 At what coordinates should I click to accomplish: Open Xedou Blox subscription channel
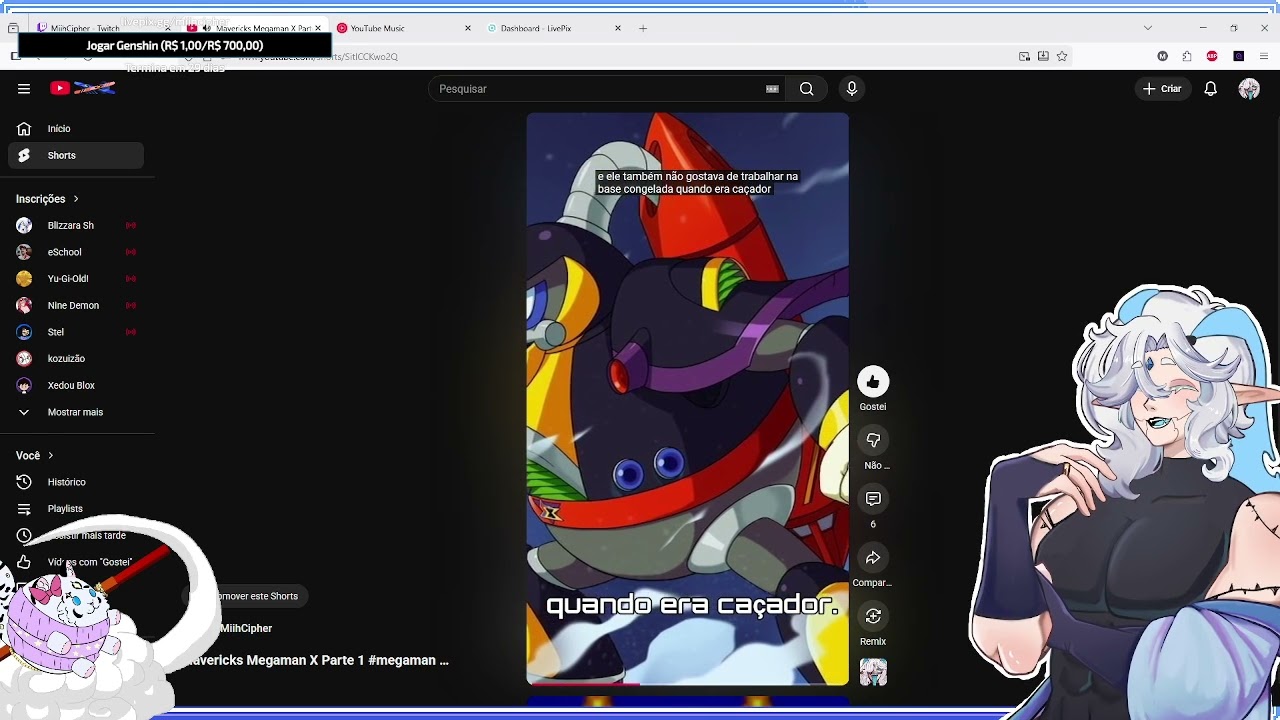coord(76,385)
